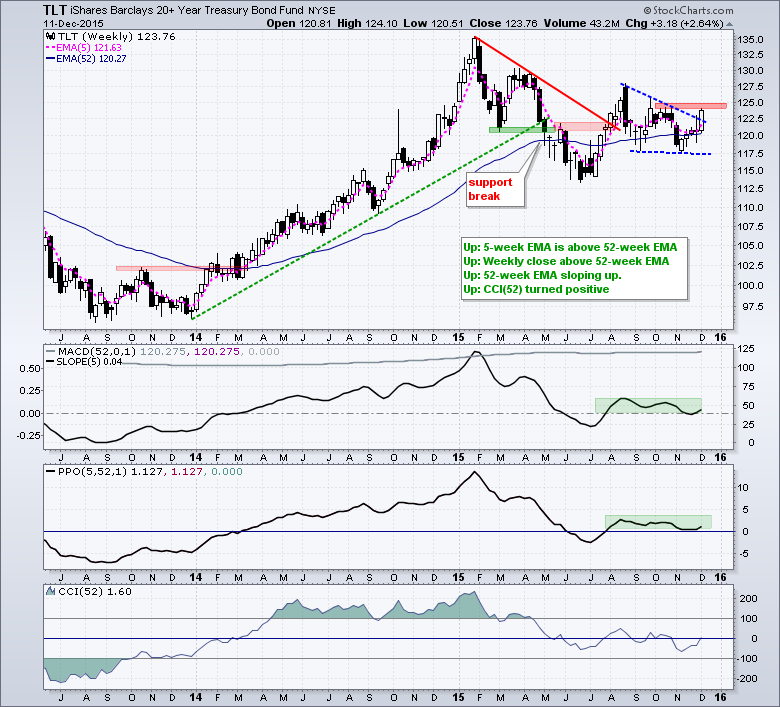Viewport: 780px width, 707px height.
Task: Click the iShares Barclays 20+ Year Treasury Bond Fund title
Action: click(x=188, y=10)
